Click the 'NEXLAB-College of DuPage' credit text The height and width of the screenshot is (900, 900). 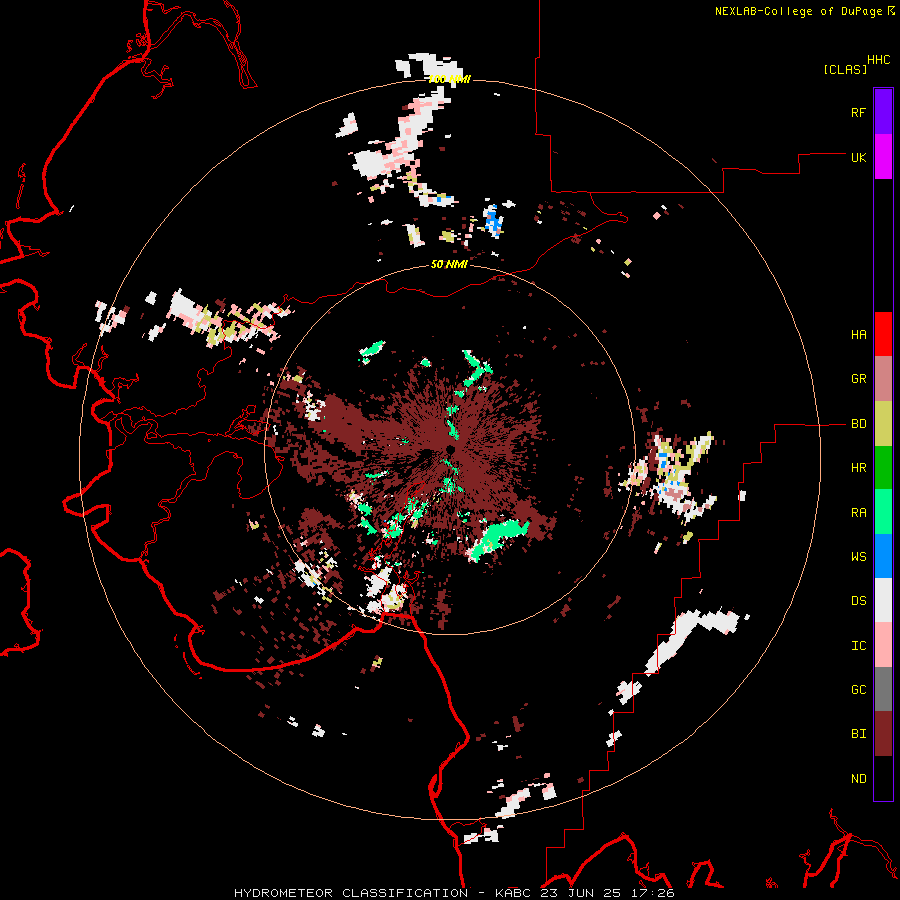coord(798,11)
